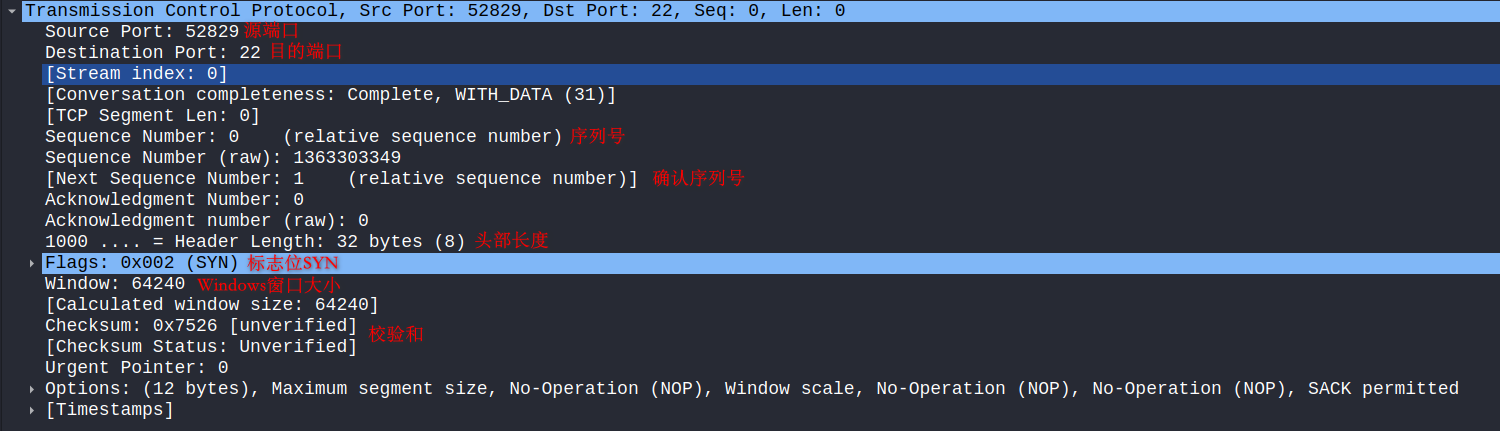Click the Header Length: 32 bytes row

click(x=255, y=242)
